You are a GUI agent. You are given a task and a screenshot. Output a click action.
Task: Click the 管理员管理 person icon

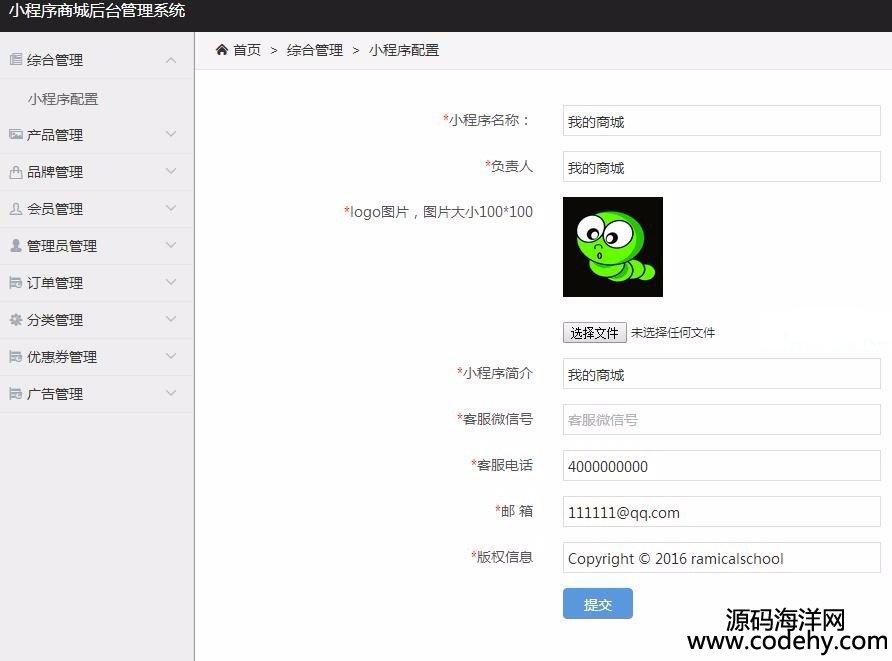coord(16,246)
